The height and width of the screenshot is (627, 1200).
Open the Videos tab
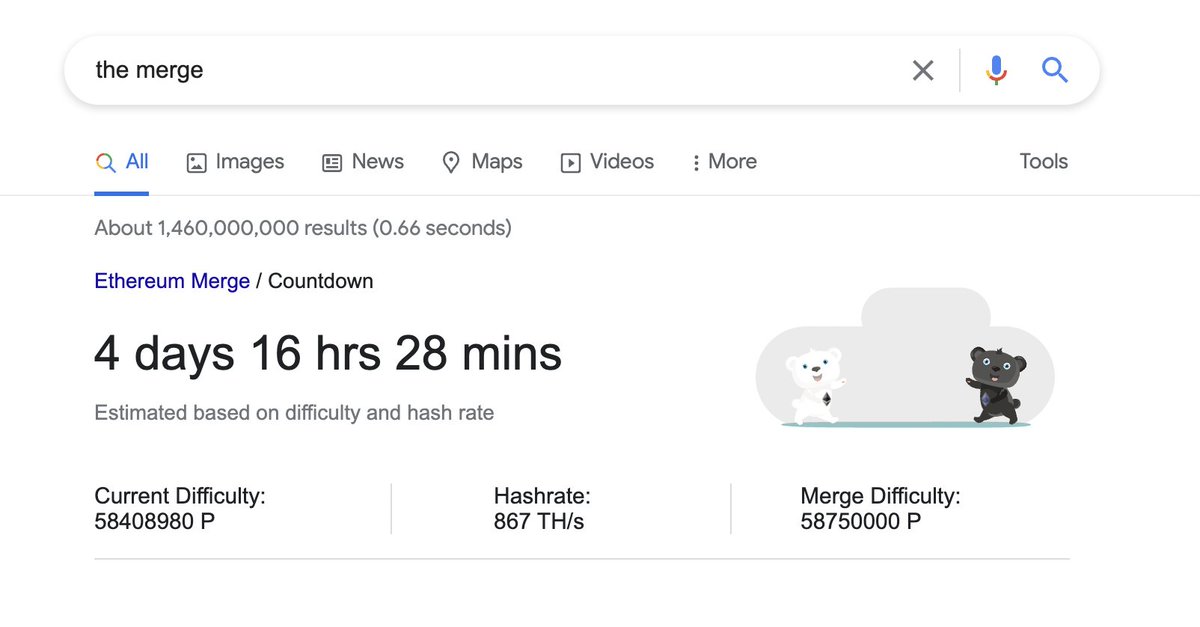click(607, 162)
